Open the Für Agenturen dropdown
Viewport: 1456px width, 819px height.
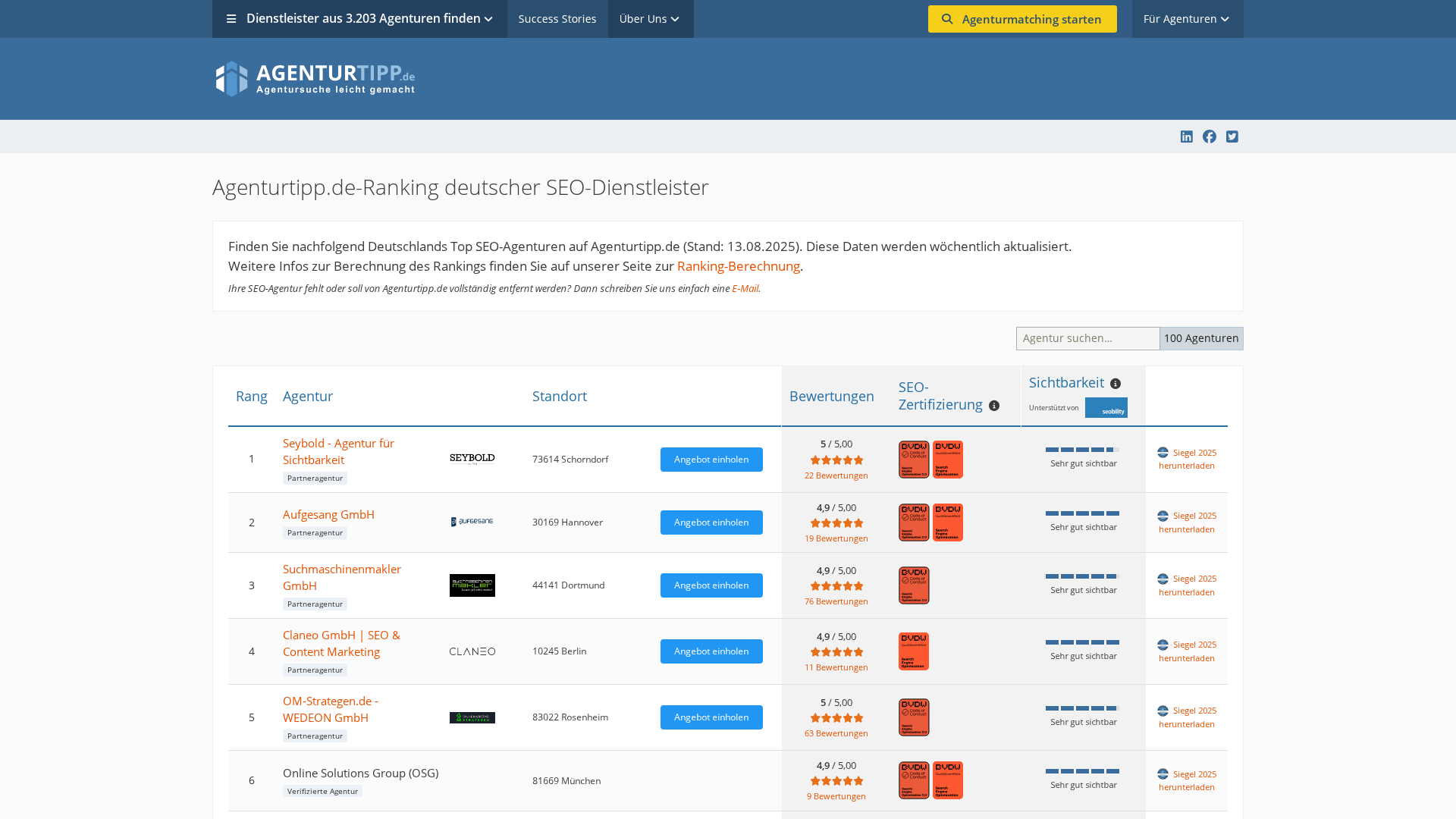1187,19
